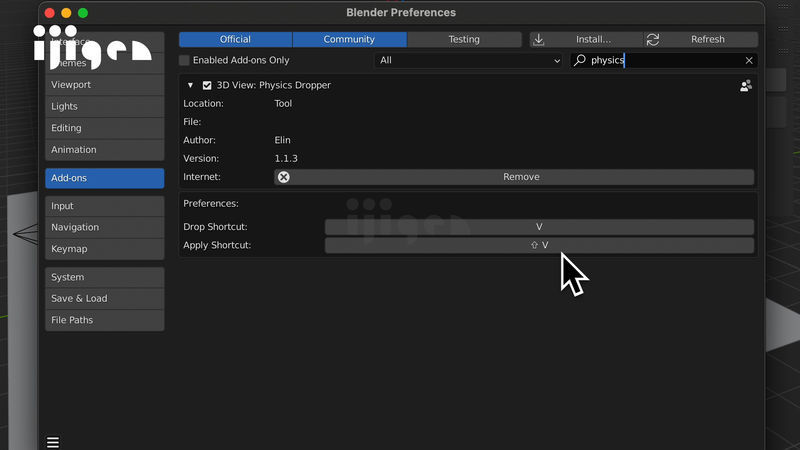The height and width of the screenshot is (450, 800).
Task: Open the Keymap preferences section
Action: [105, 249]
